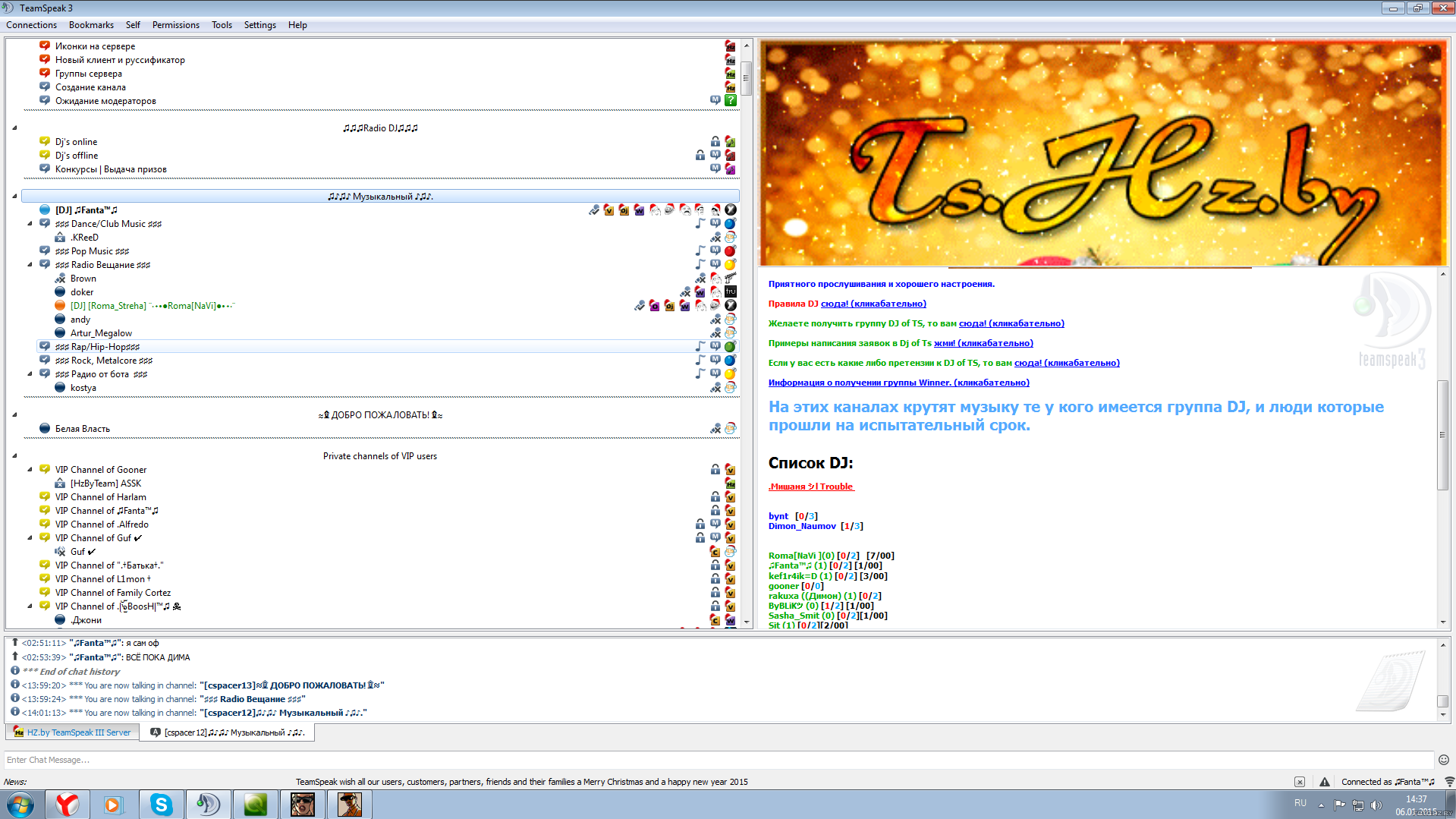Open the Connections menu
Image resolution: width=1456 pixels, height=819 pixels.
[x=31, y=25]
